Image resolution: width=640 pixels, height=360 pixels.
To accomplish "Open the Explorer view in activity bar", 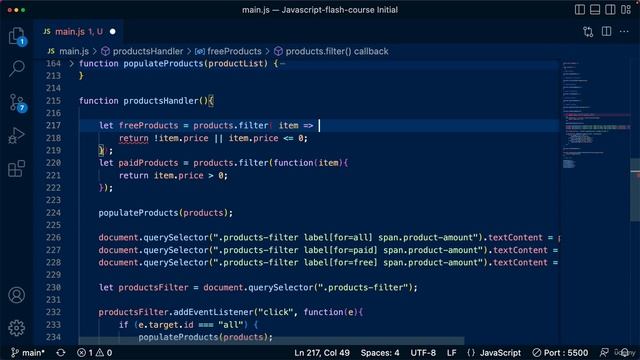I will point(16,36).
